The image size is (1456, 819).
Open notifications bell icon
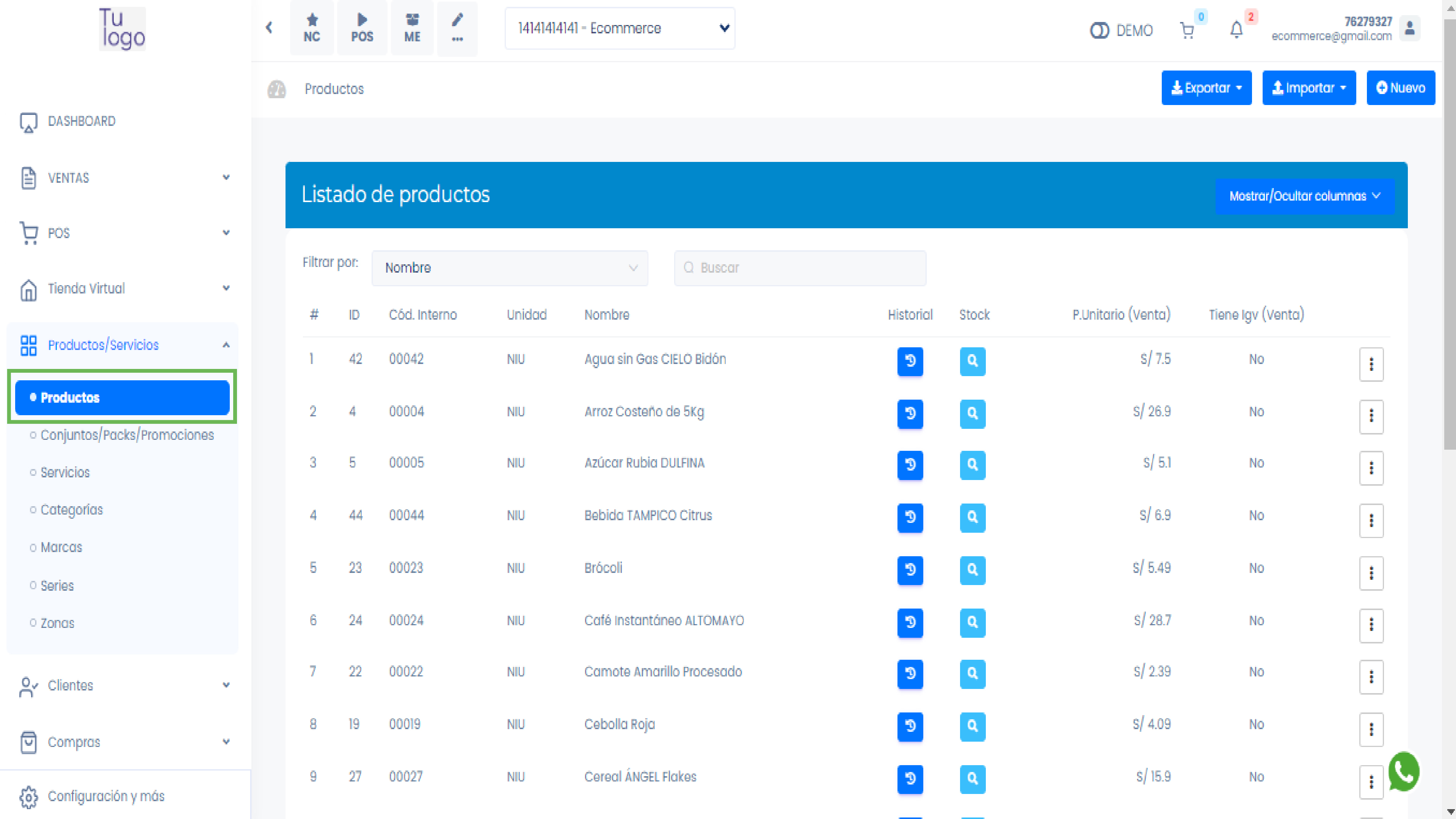point(1236,30)
